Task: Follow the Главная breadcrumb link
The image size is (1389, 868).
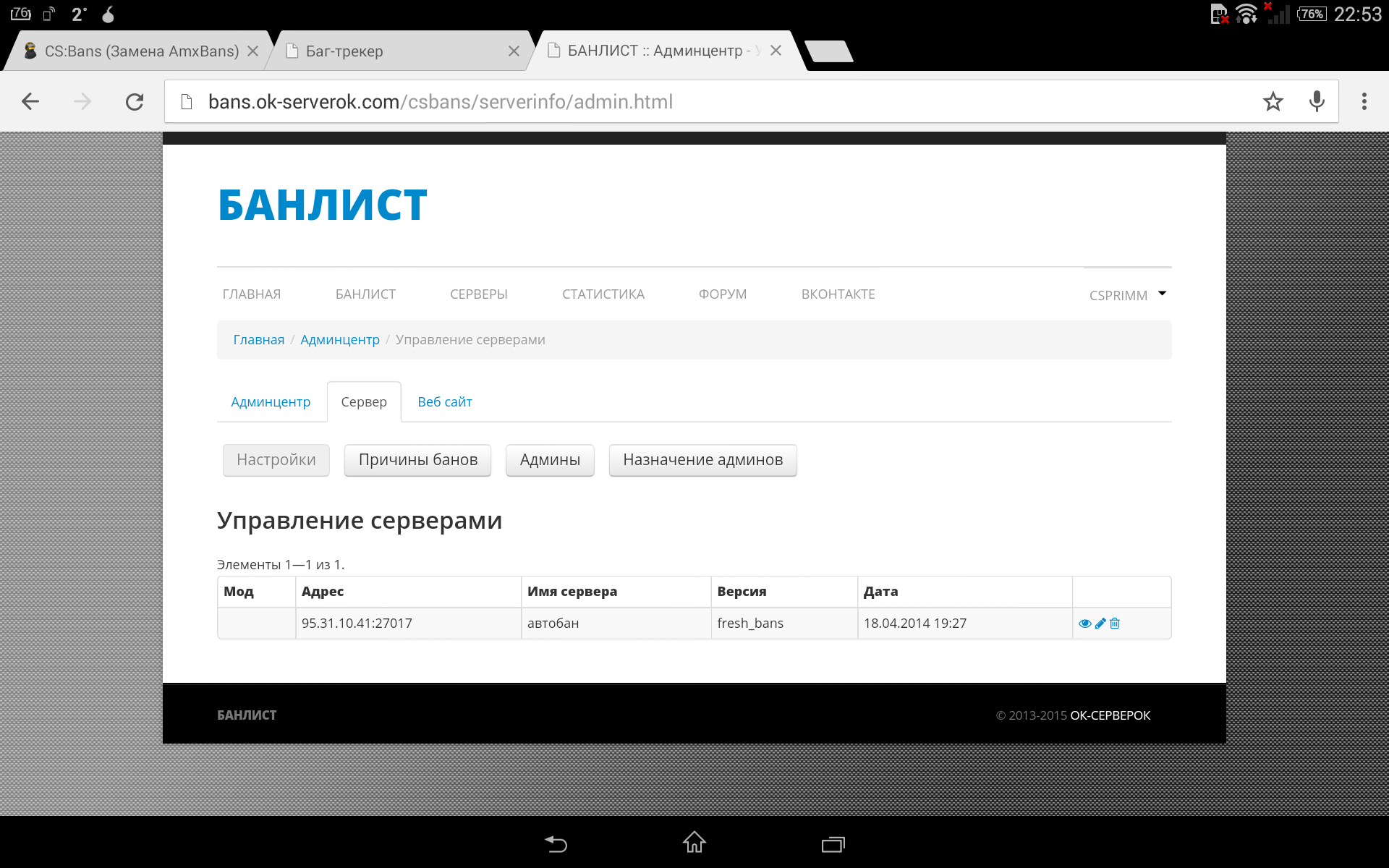Action: point(259,340)
